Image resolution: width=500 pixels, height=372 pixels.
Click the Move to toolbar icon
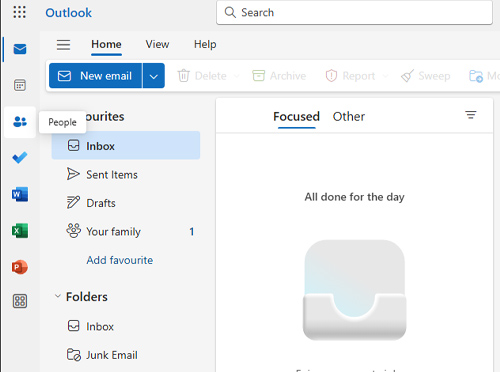click(476, 76)
